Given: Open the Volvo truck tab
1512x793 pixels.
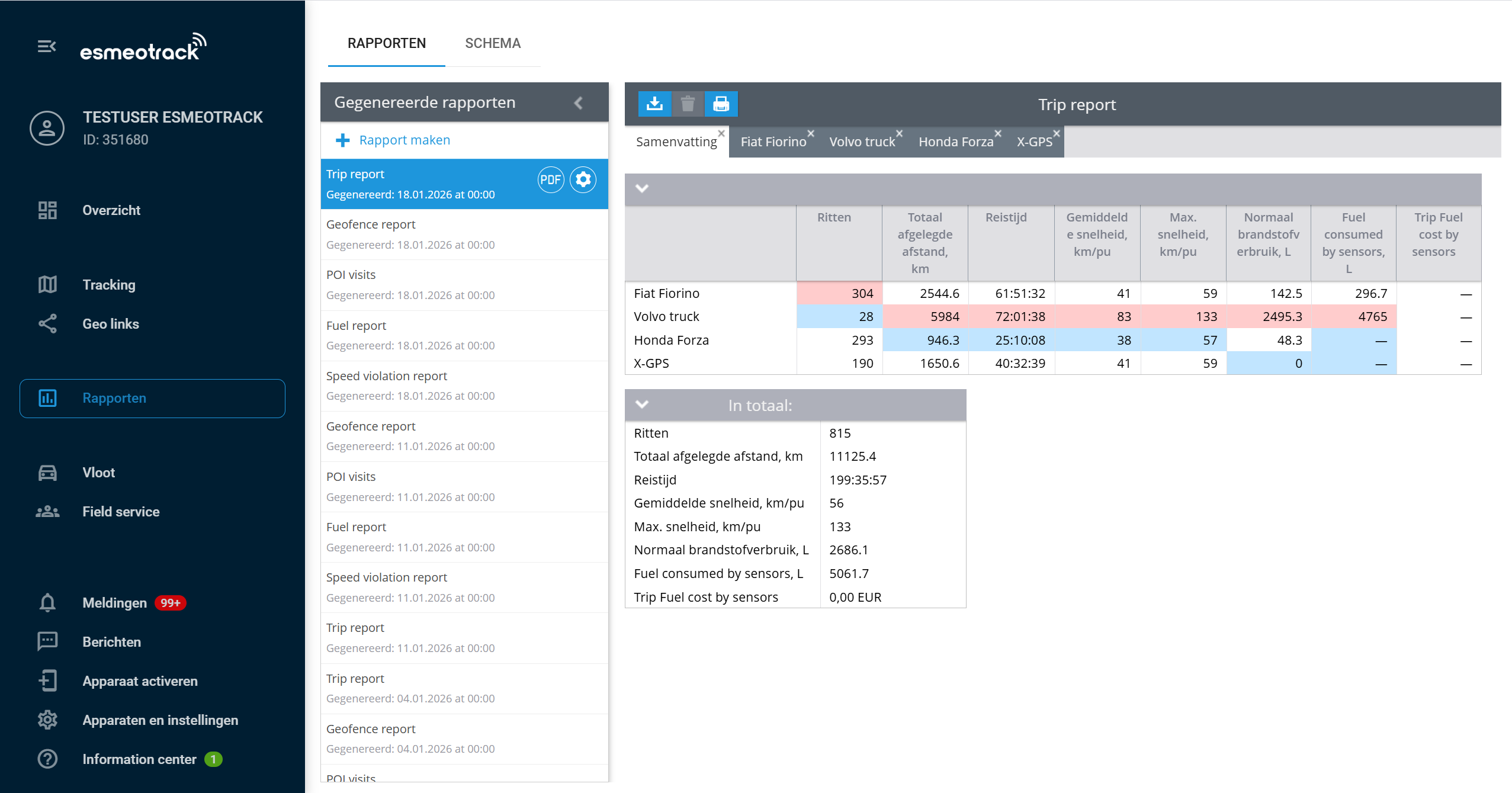Looking at the screenshot, I should click(x=862, y=142).
